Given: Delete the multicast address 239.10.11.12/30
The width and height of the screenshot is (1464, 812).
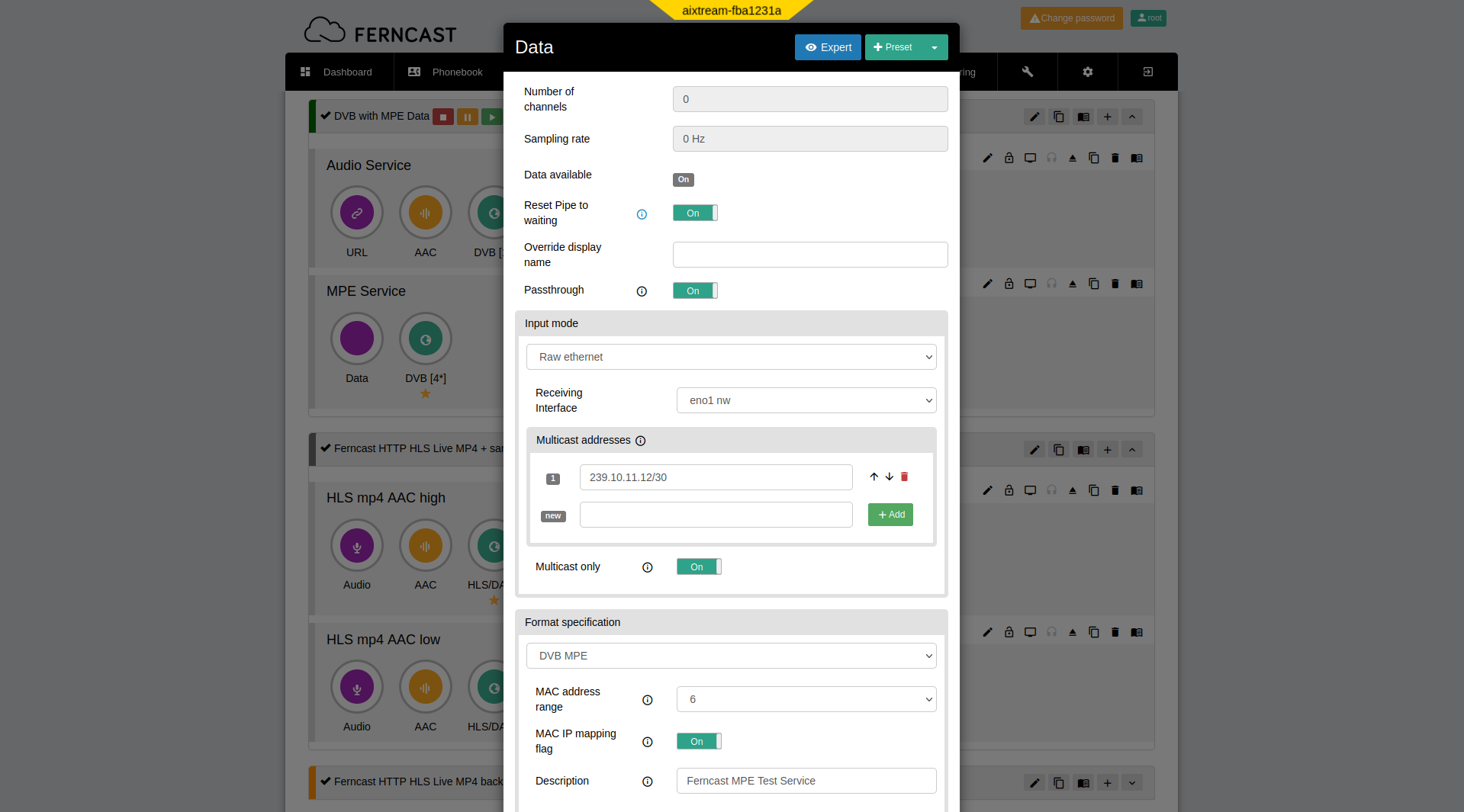Looking at the screenshot, I should click(904, 477).
